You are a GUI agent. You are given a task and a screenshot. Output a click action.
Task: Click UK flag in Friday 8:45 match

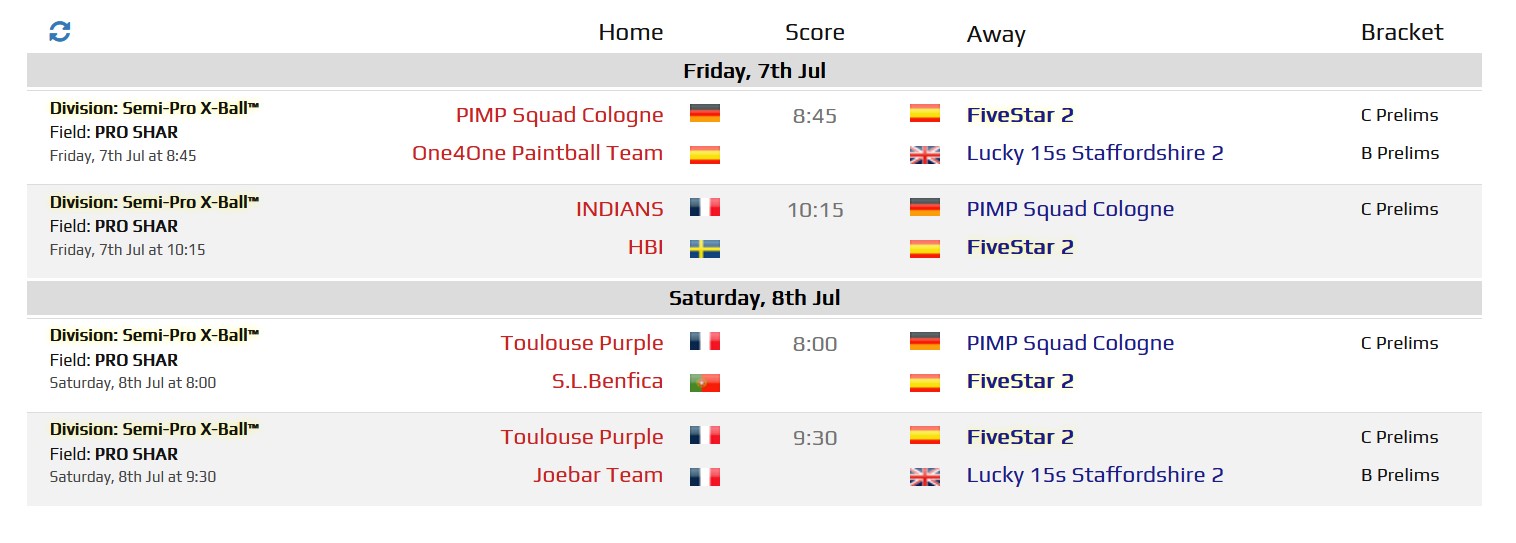(925, 154)
